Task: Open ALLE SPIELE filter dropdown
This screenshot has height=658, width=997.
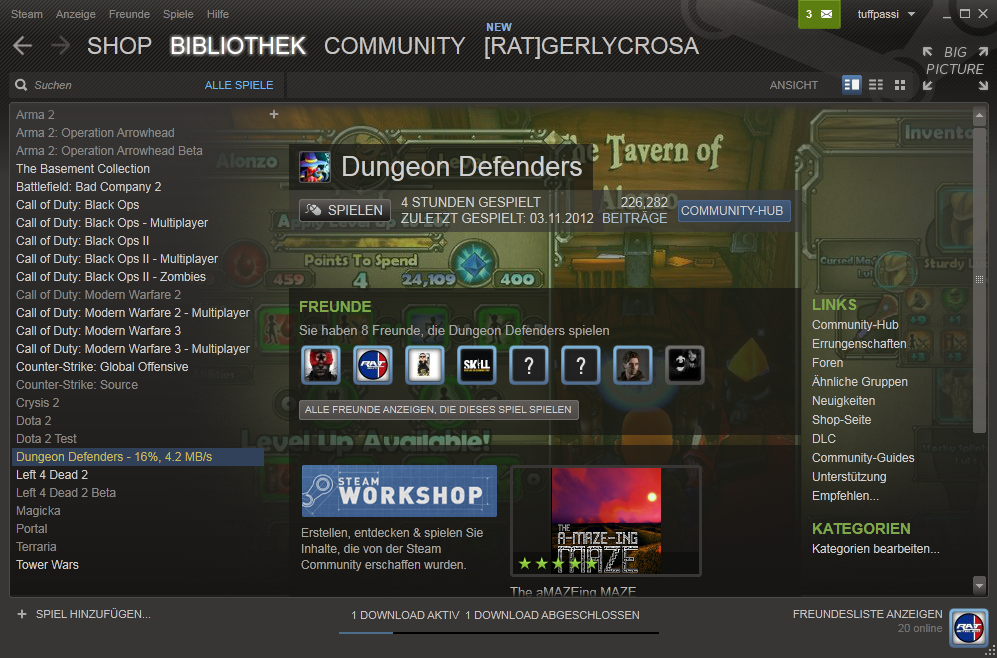Action: click(x=239, y=85)
